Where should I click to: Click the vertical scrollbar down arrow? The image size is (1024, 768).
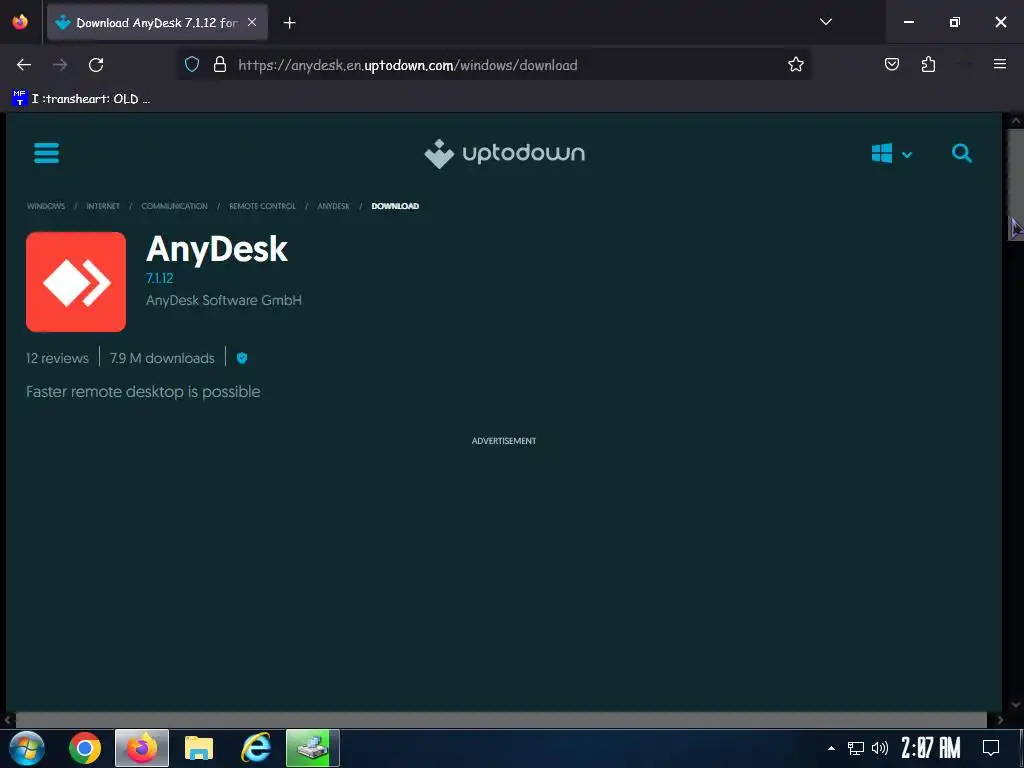pyautogui.click(x=1016, y=705)
